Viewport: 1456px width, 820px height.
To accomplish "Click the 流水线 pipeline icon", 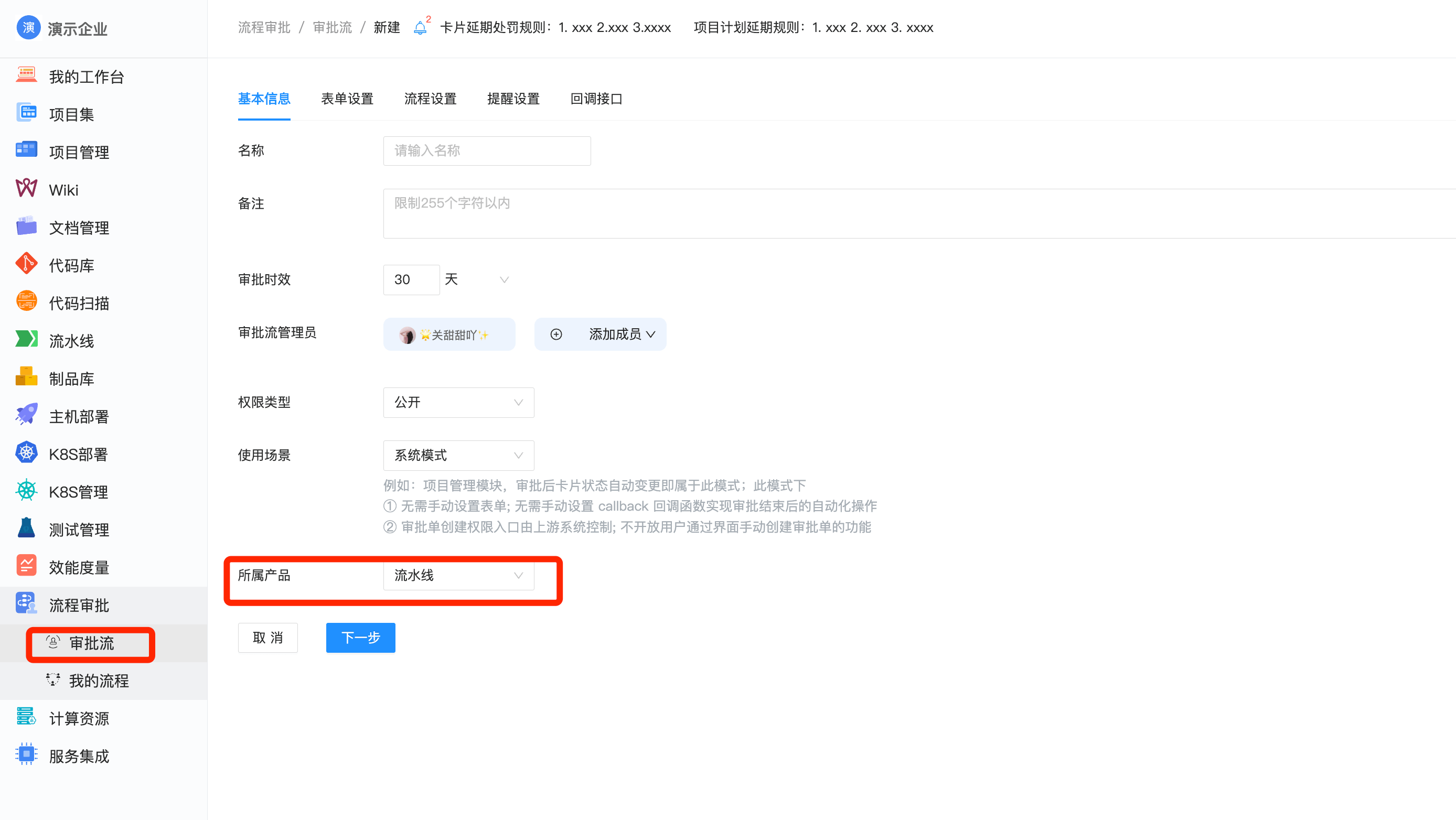I will (x=26, y=340).
